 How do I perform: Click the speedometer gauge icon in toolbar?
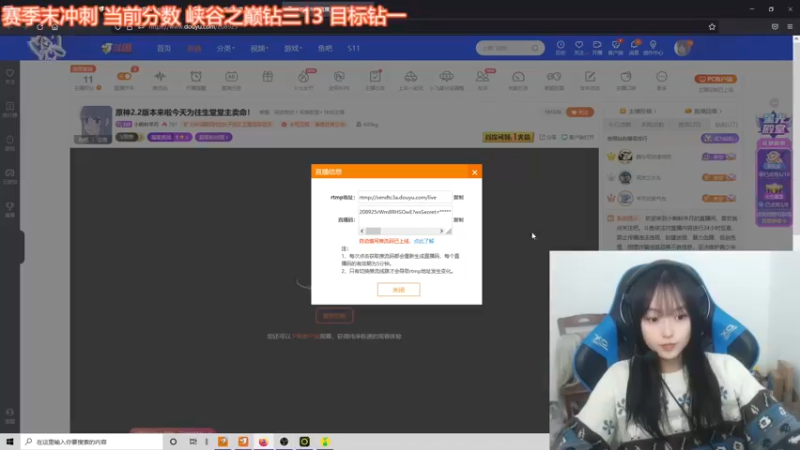[518, 77]
